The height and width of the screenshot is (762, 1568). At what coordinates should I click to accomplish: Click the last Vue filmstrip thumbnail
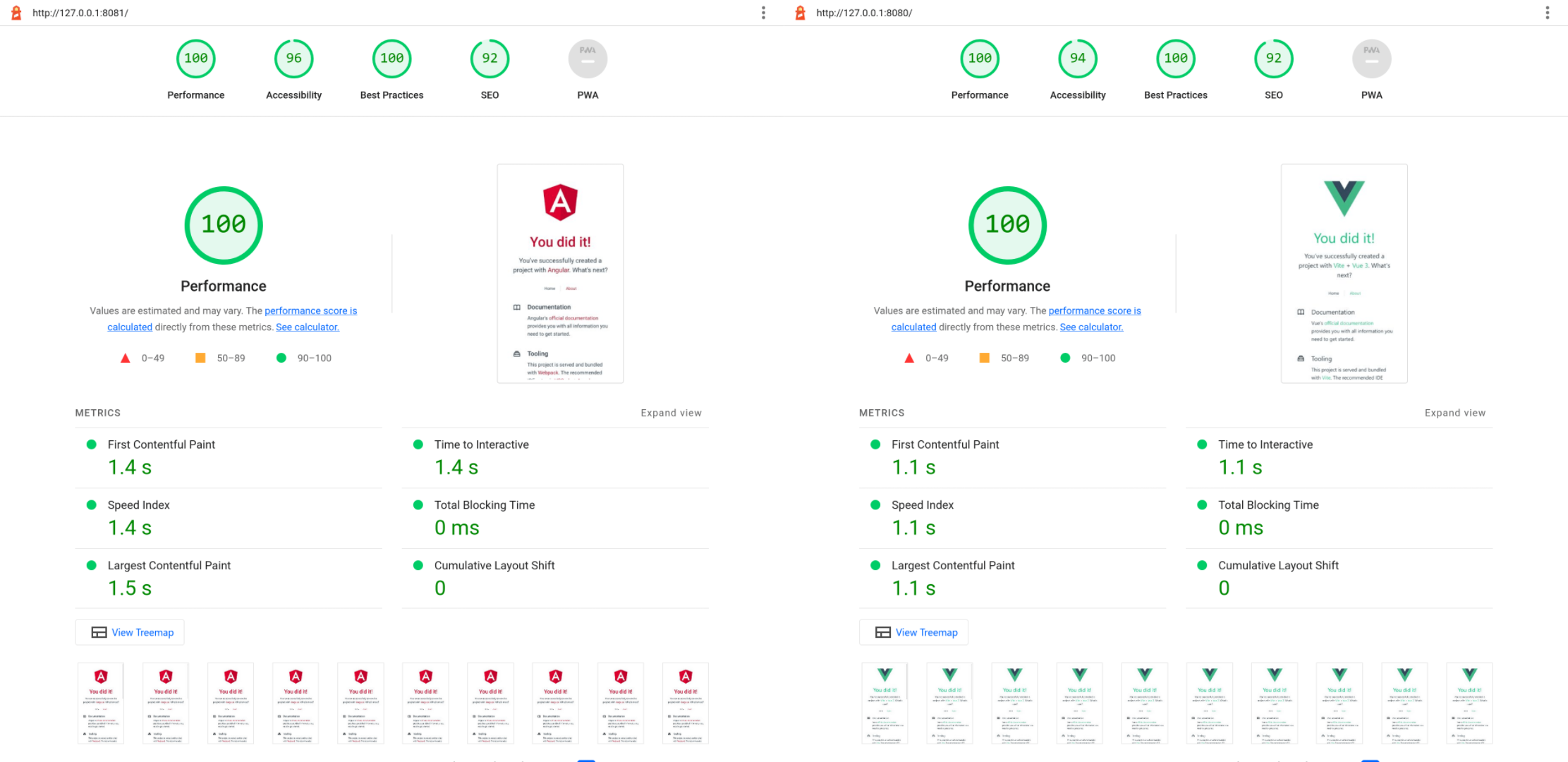1469,703
